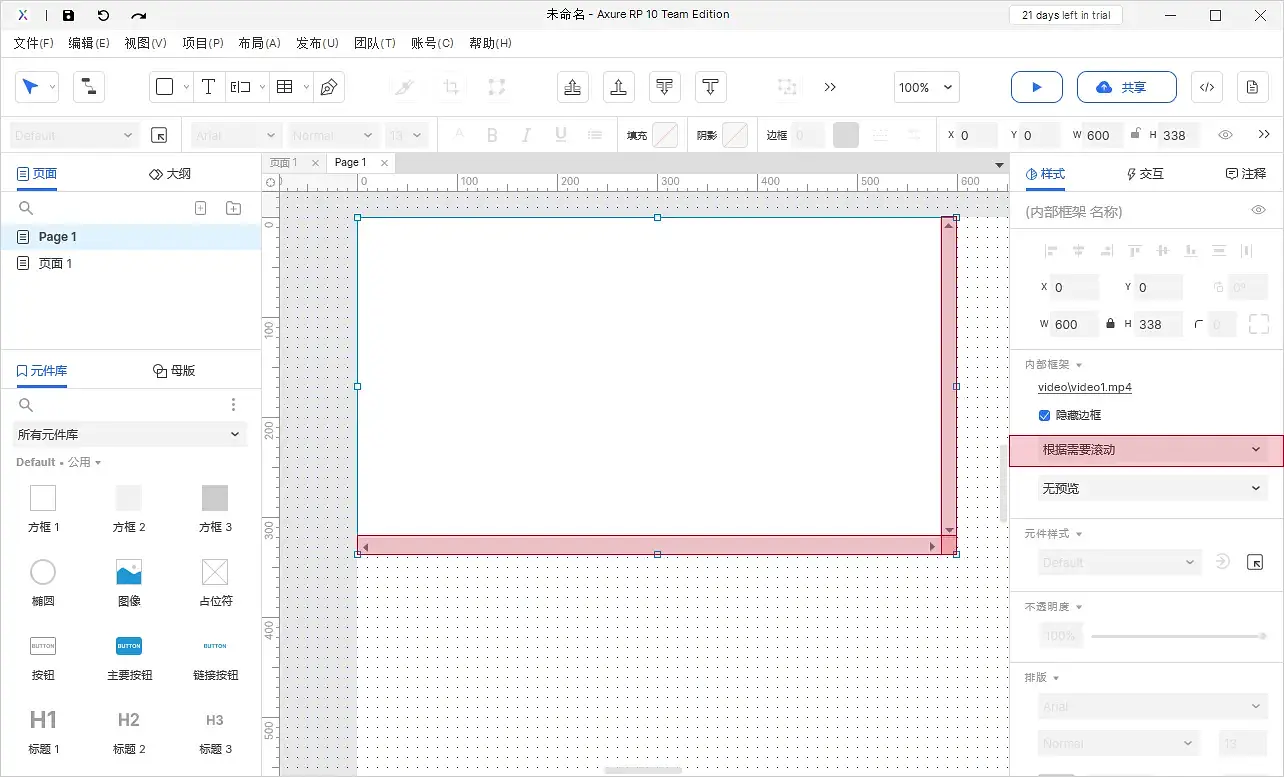The image size is (1284, 777).
Task: Toggle widget visibility eye next to name
Action: [x=1258, y=210]
